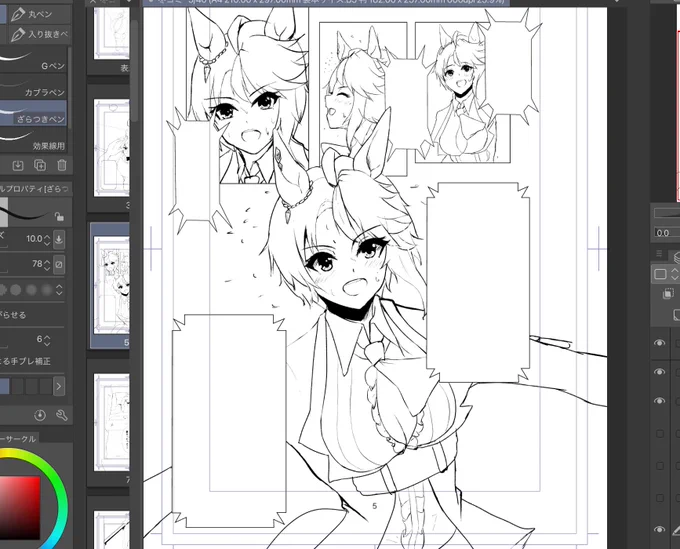Toggle the padlock icon by stroke preview

[59, 216]
